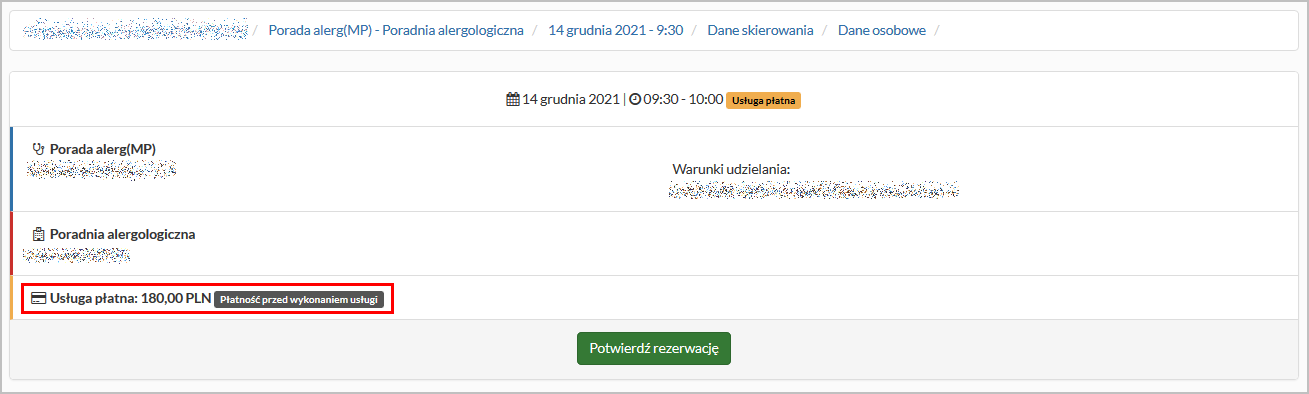Click the blurred first breadcrumb link

134,30
